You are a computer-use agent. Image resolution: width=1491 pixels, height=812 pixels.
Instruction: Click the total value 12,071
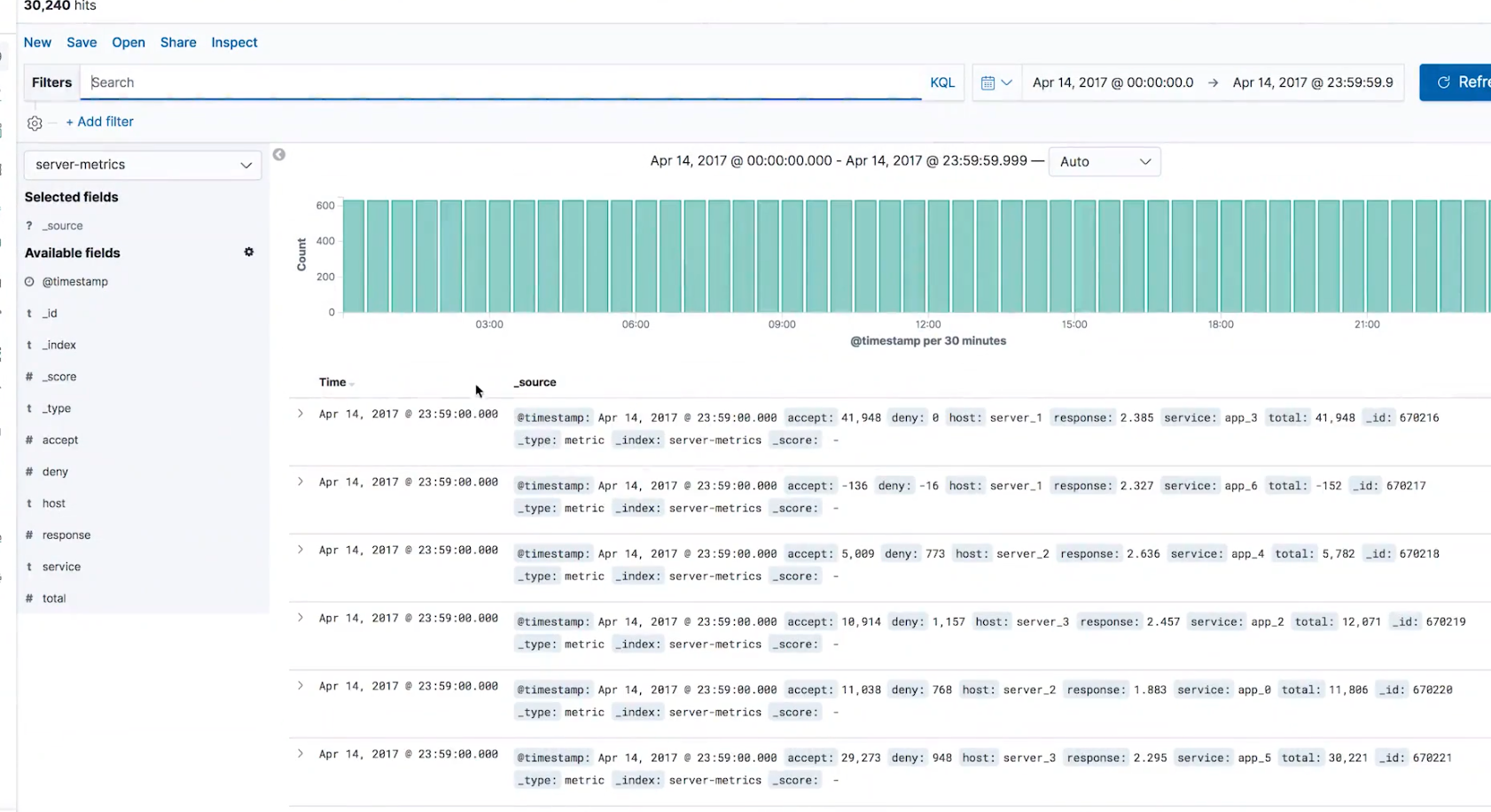[1362, 622]
